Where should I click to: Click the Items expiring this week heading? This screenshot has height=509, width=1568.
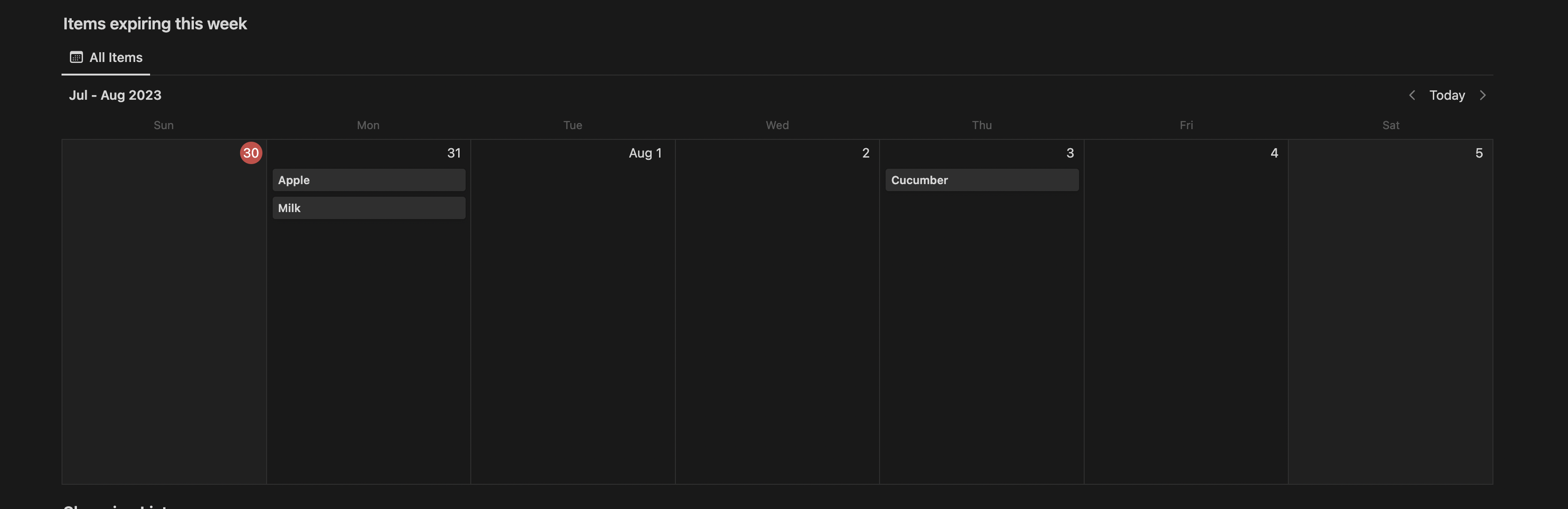(155, 24)
